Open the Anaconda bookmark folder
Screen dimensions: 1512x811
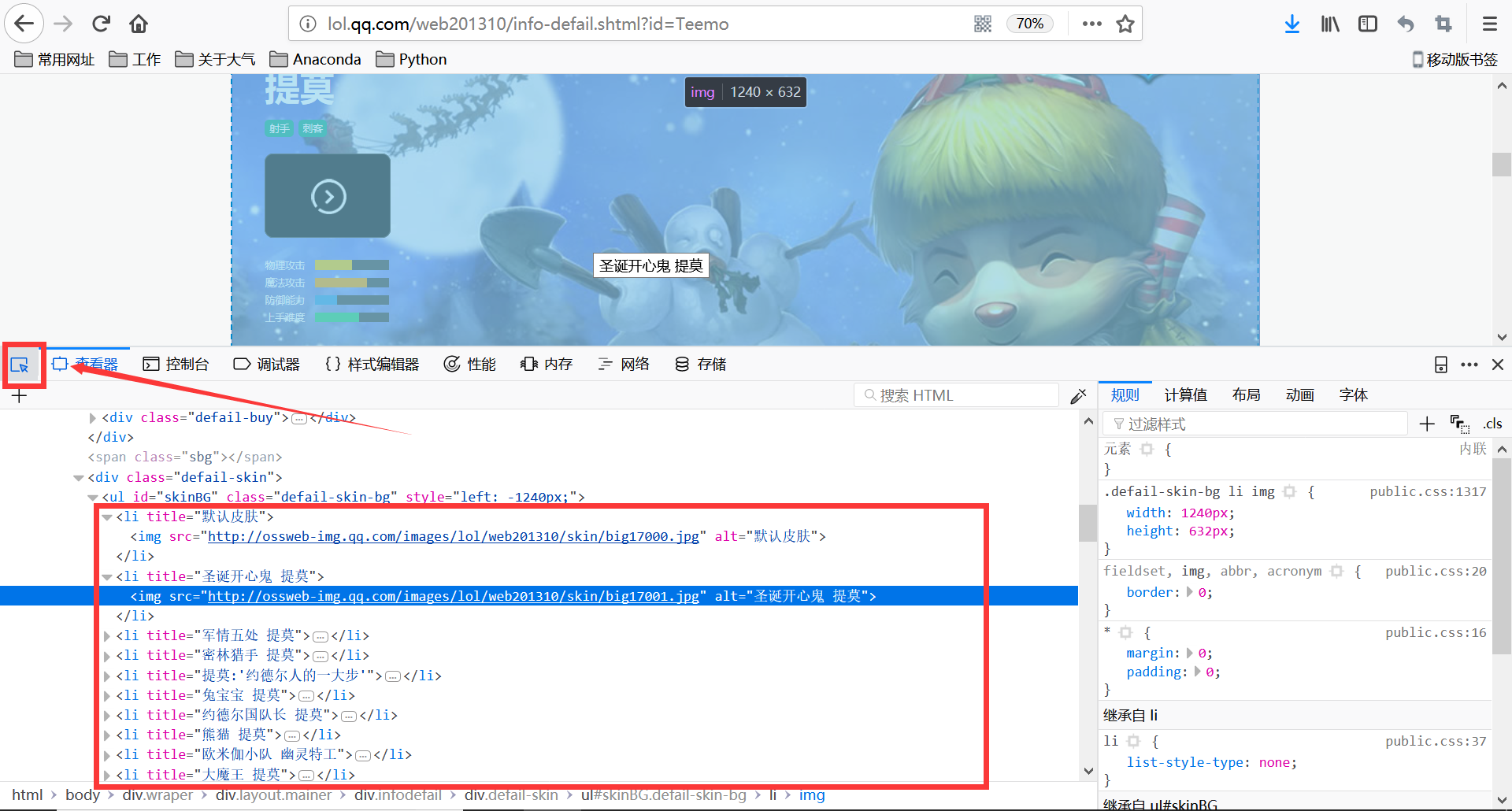315,59
